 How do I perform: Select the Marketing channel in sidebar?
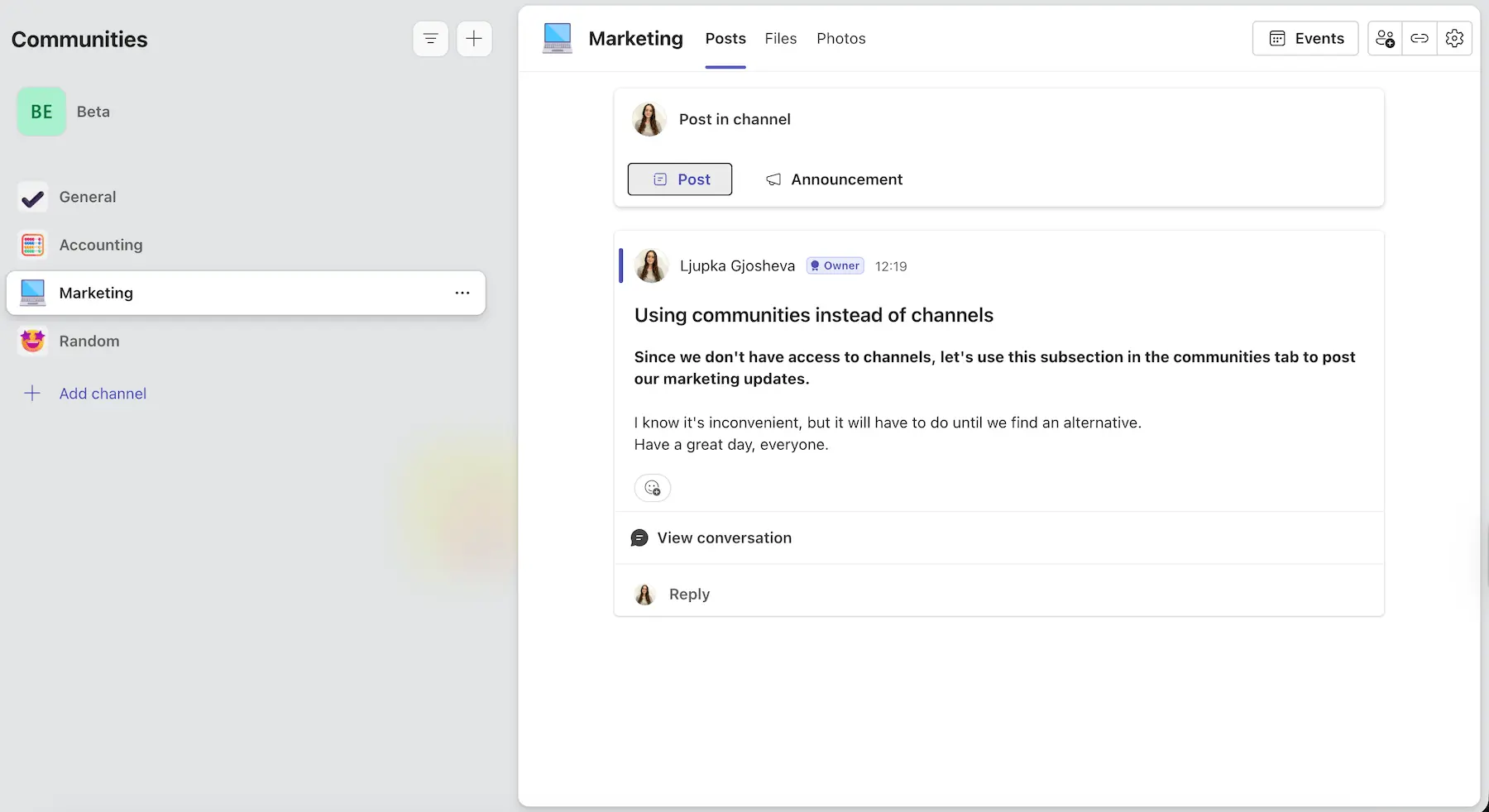(96, 293)
